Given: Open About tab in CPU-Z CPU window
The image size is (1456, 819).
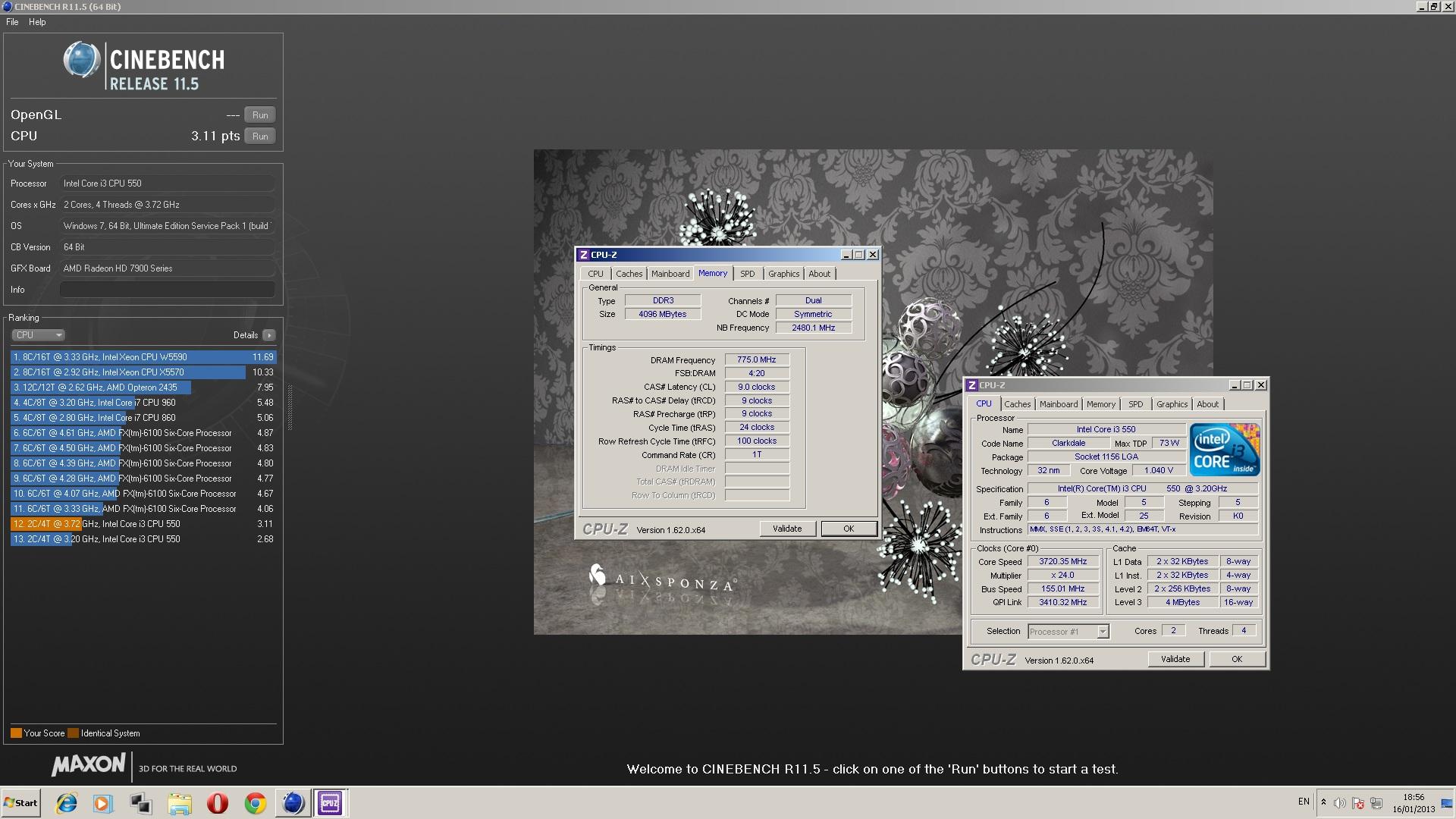Looking at the screenshot, I should (x=1207, y=404).
